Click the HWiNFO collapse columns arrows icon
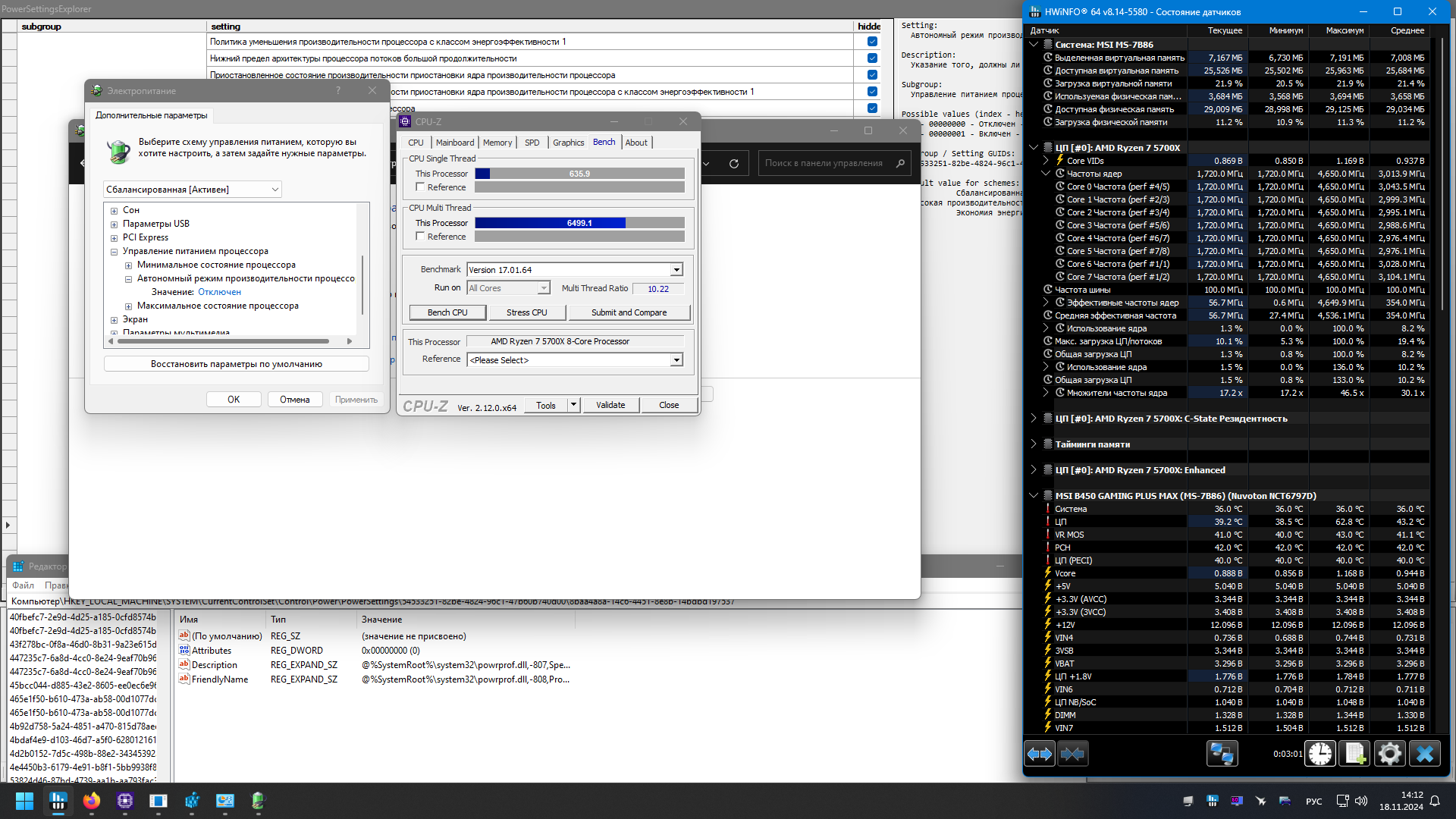 coord(1072,754)
